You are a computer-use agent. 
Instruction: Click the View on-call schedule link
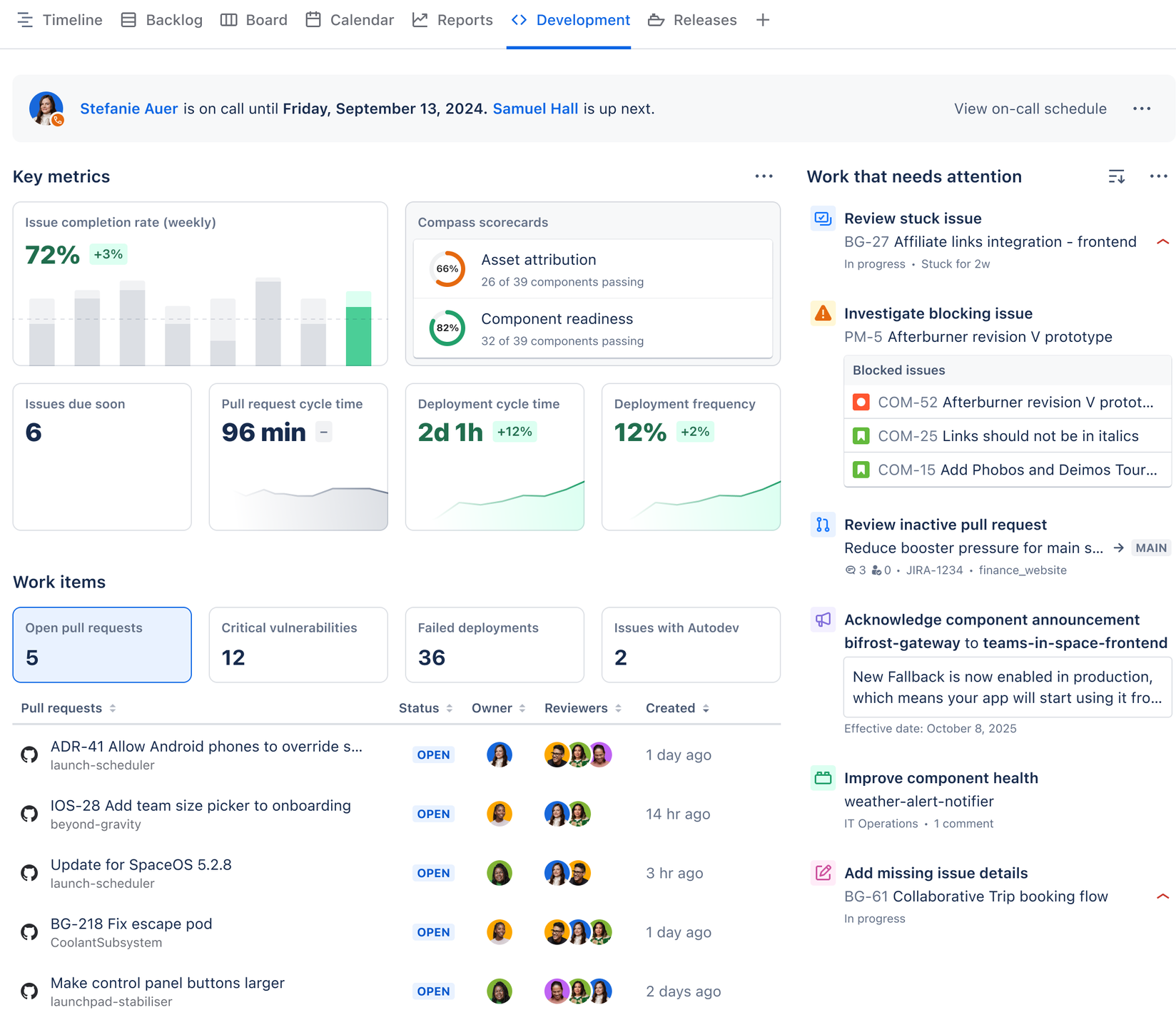[1030, 108]
